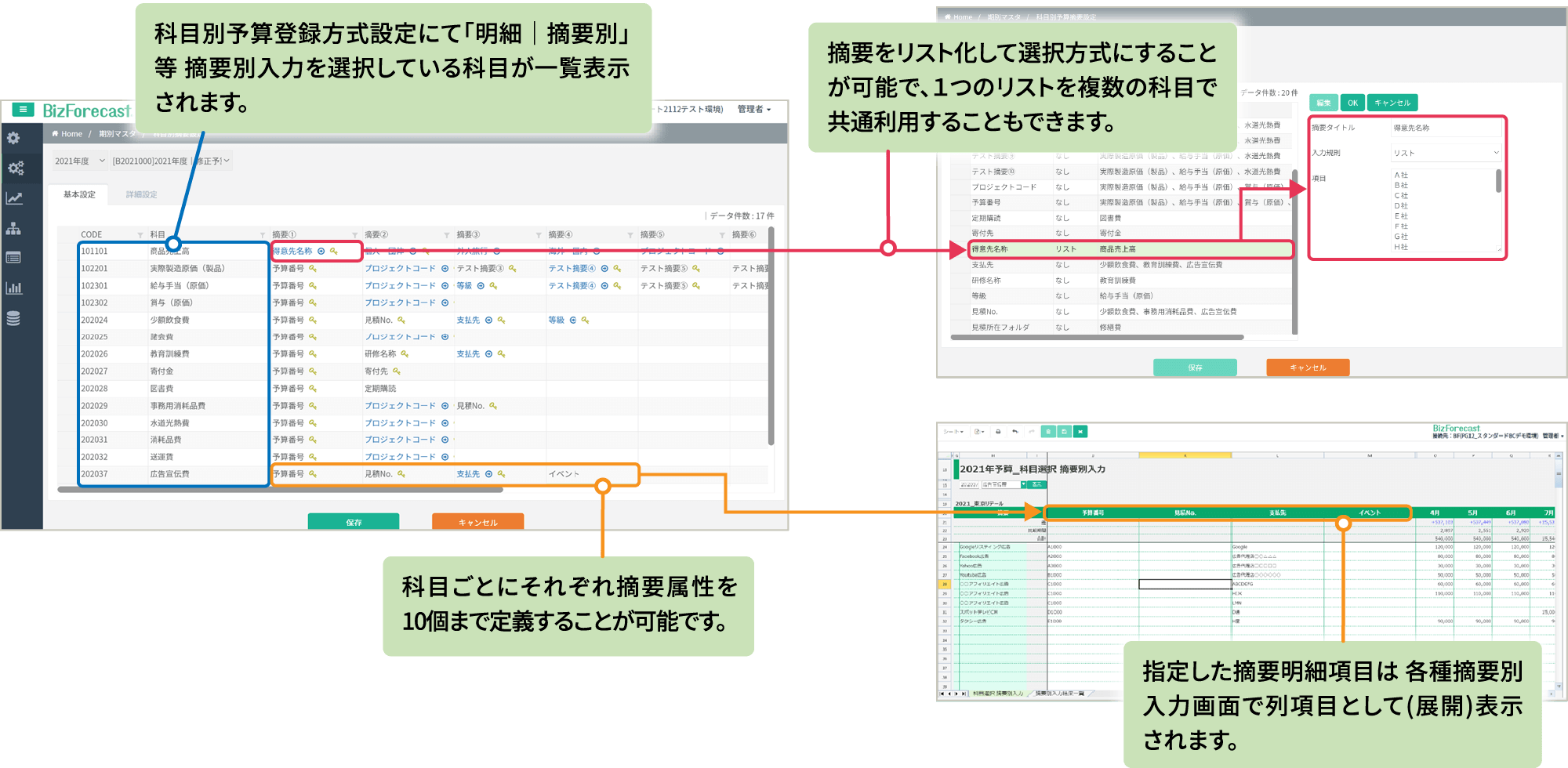The image size is (1568, 768).
Task: Click the green hamburger menu button
Action: [23, 110]
